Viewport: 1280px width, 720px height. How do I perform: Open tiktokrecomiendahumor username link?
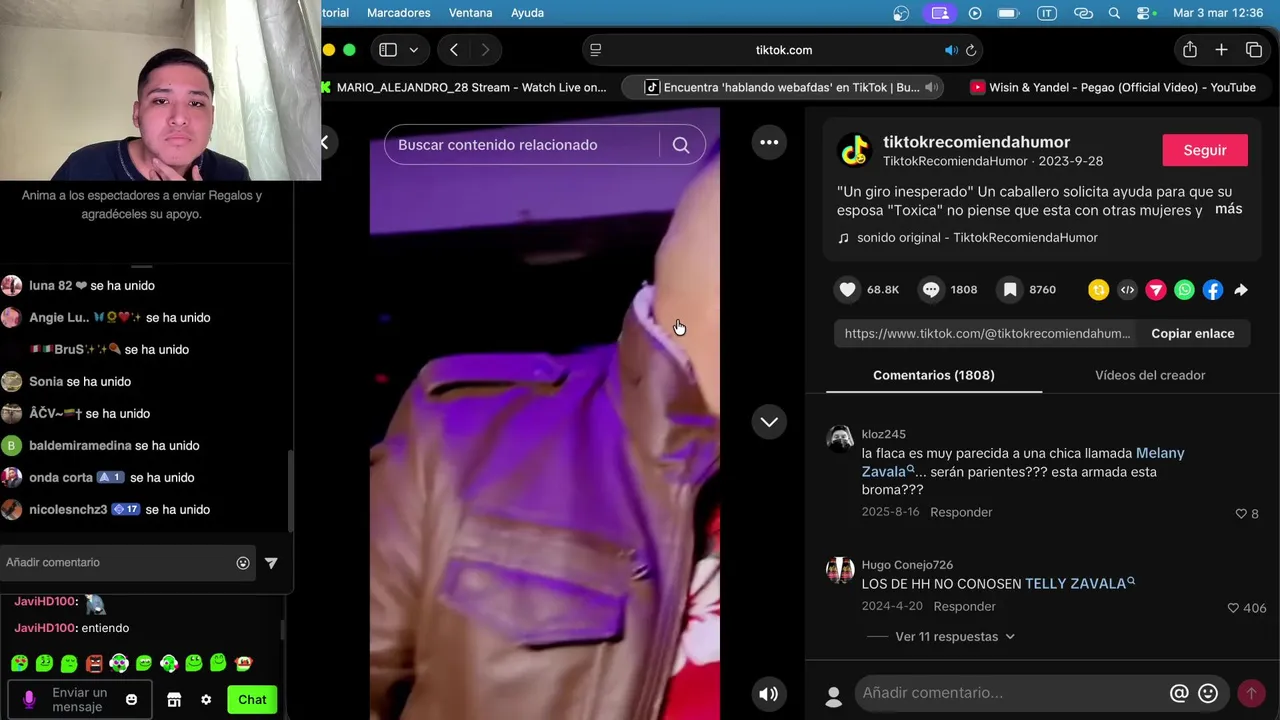click(x=976, y=142)
